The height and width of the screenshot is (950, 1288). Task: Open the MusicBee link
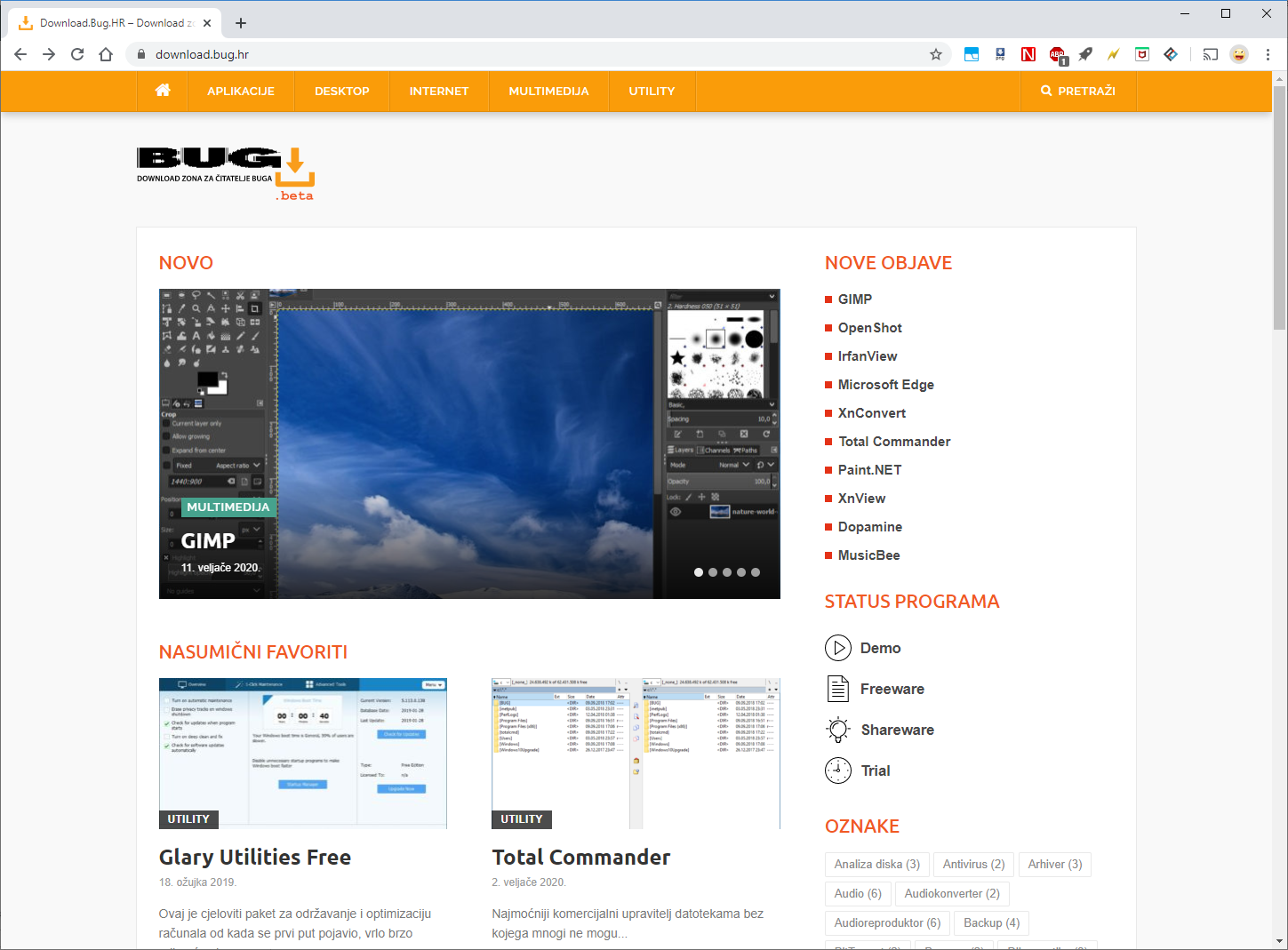(869, 555)
